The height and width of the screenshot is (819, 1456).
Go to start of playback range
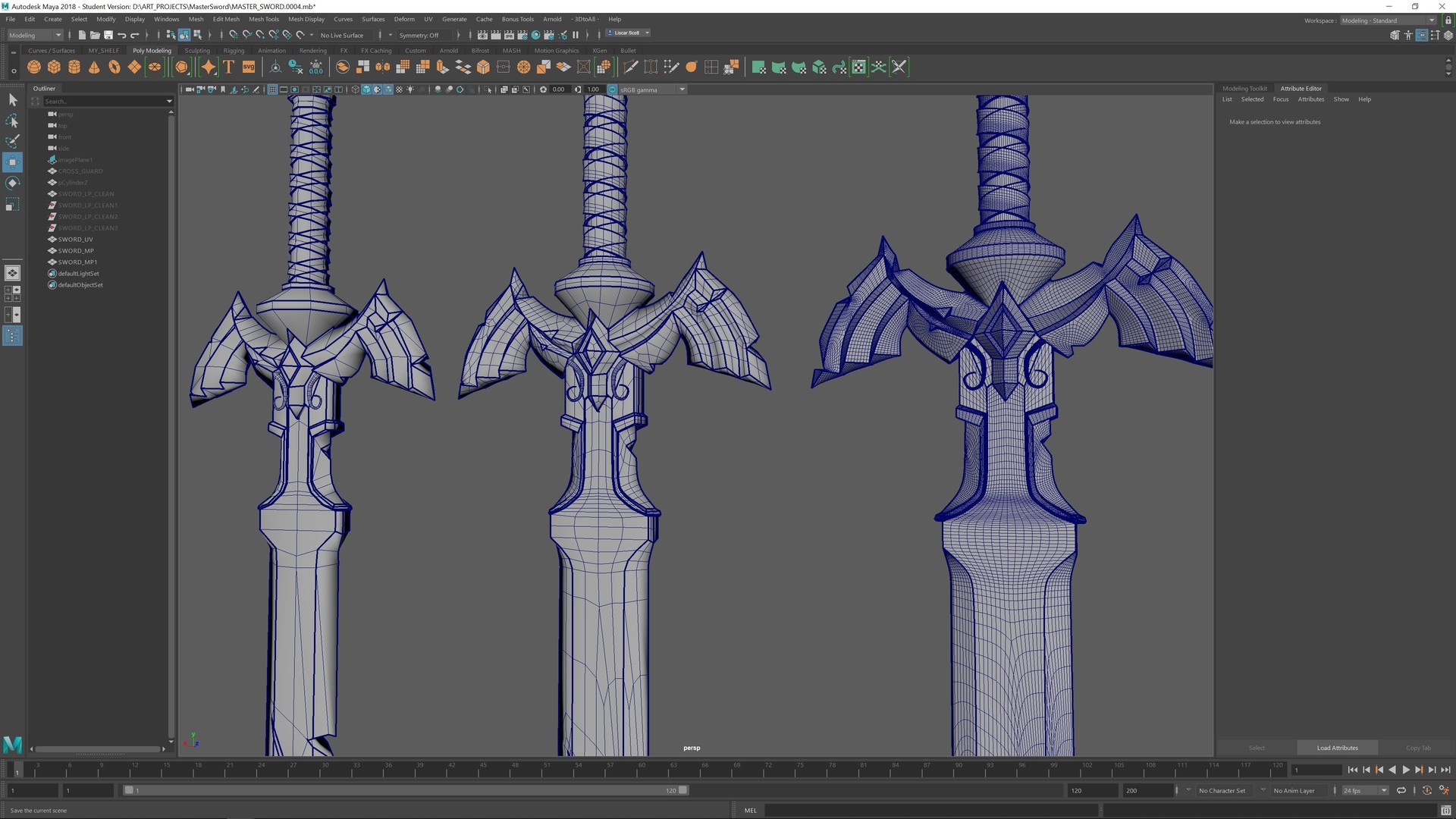point(1352,770)
